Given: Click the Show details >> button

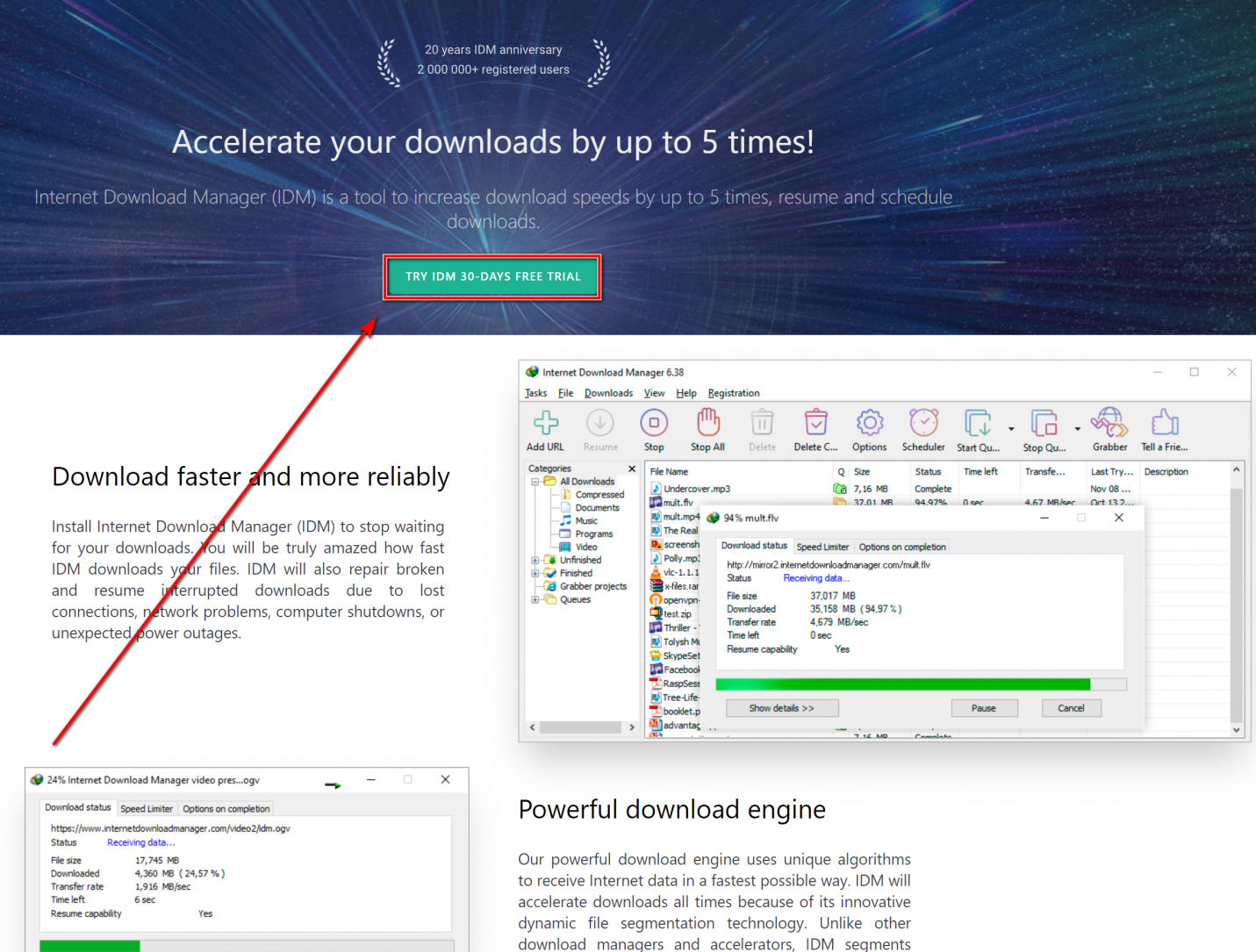Looking at the screenshot, I should click(782, 708).
